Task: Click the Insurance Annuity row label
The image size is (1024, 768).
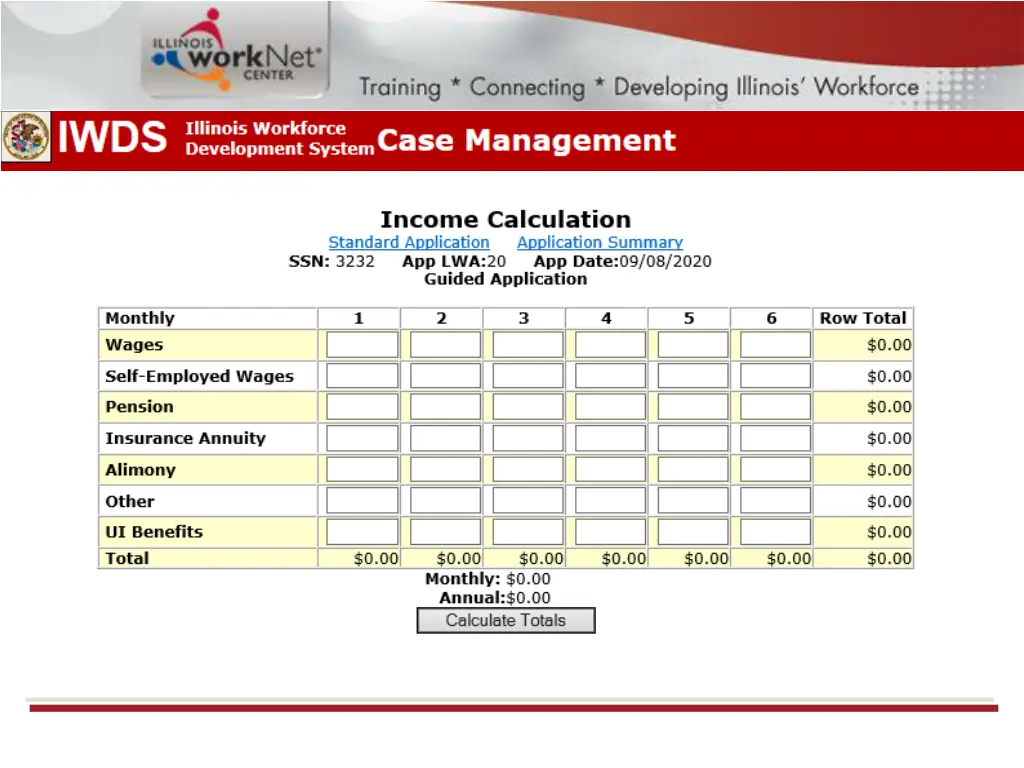Action: pyautogui.click(x=185, y=438)
